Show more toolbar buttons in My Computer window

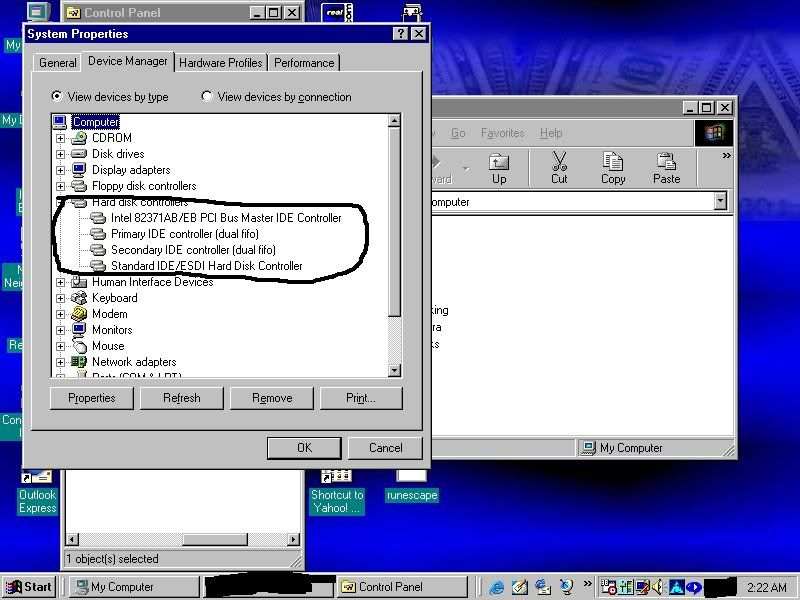coord(726,156)
